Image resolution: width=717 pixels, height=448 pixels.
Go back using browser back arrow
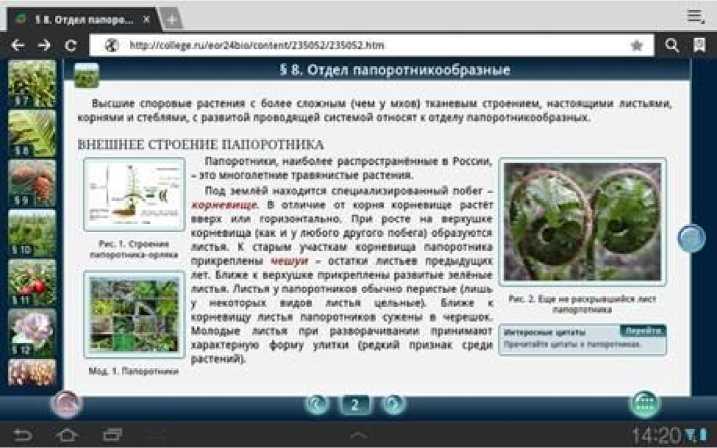[17, 45]
